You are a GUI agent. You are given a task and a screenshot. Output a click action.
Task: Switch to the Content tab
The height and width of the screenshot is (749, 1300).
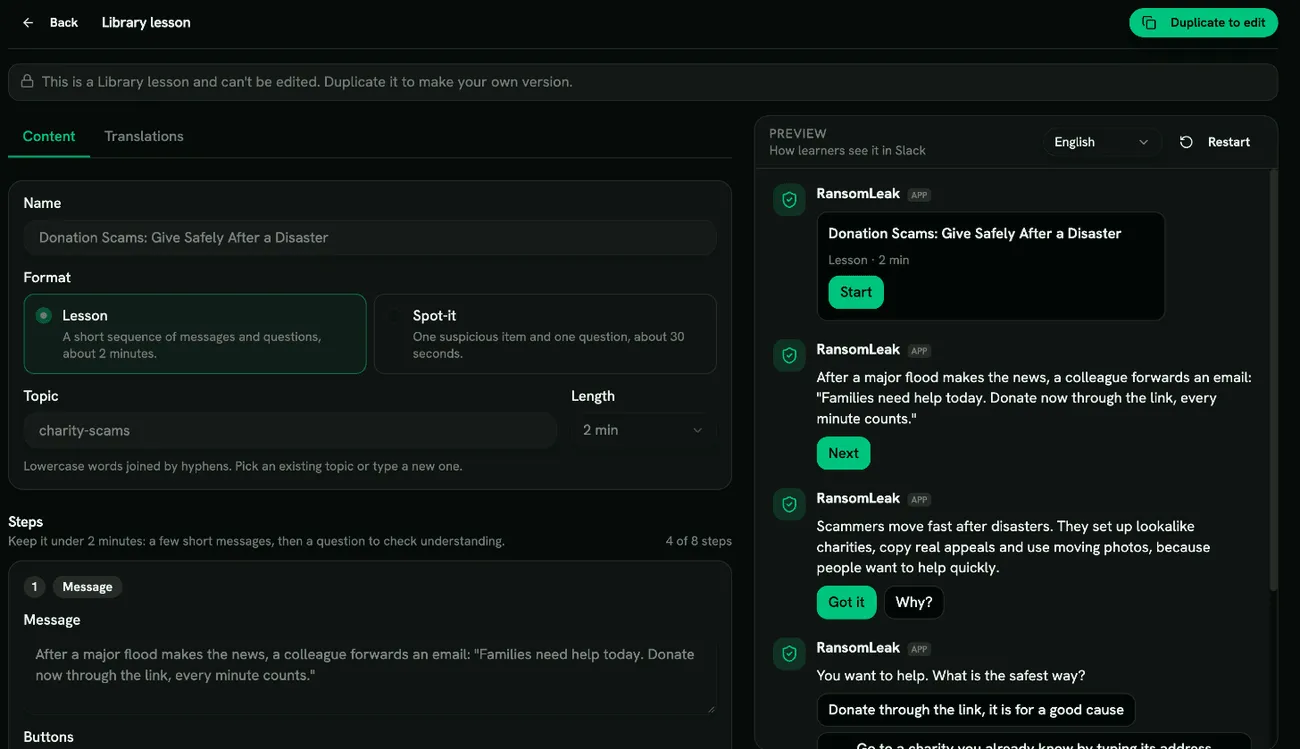coord(49,137)
